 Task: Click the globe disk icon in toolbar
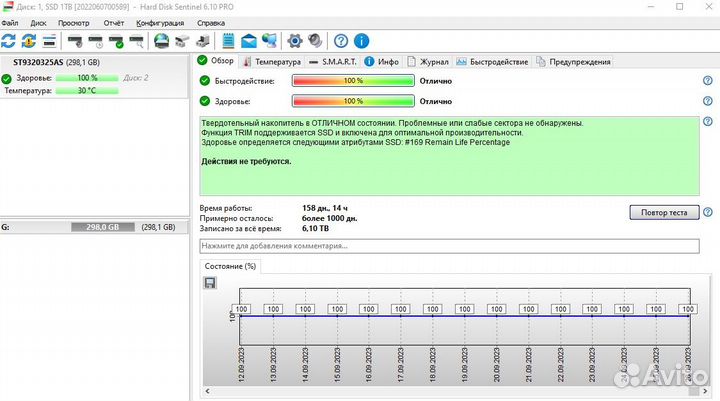161,41
